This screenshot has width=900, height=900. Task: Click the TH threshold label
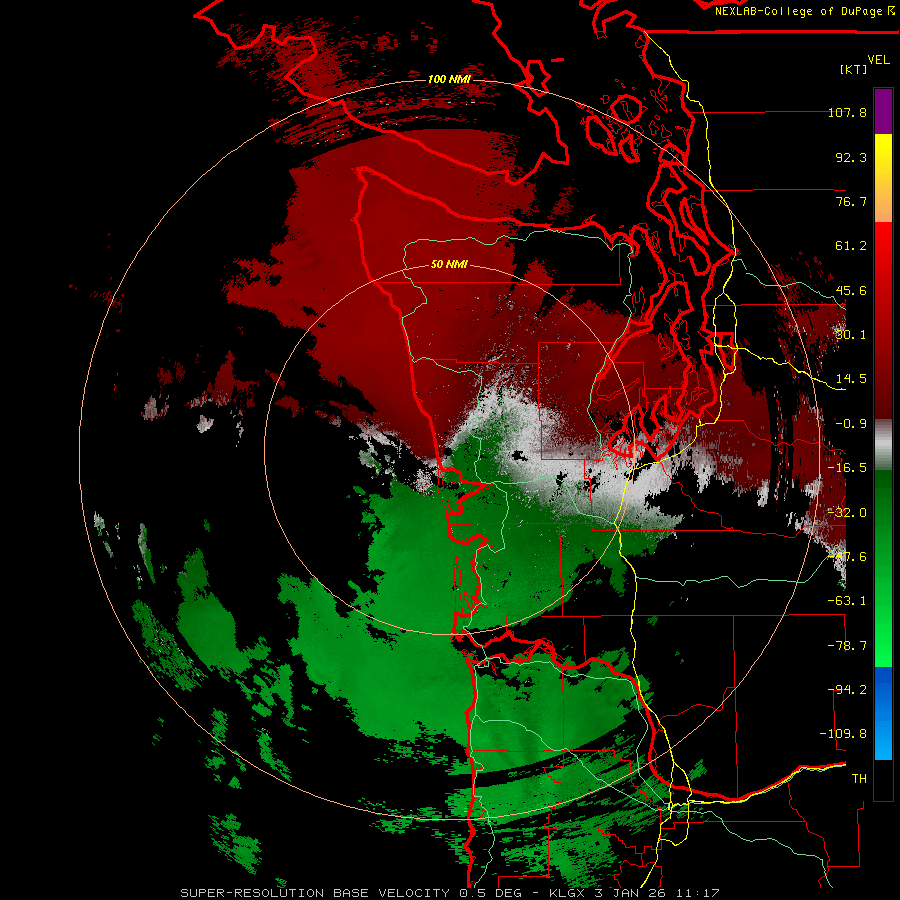[859, 779]
